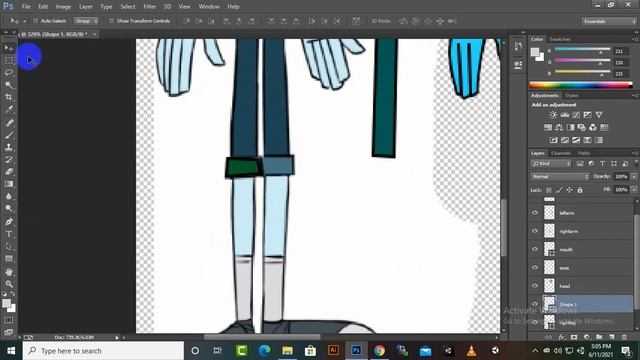This screenshot has width=640, height=360.
Task: Add a Vibrance adjustment
Action: click(599, 115)
